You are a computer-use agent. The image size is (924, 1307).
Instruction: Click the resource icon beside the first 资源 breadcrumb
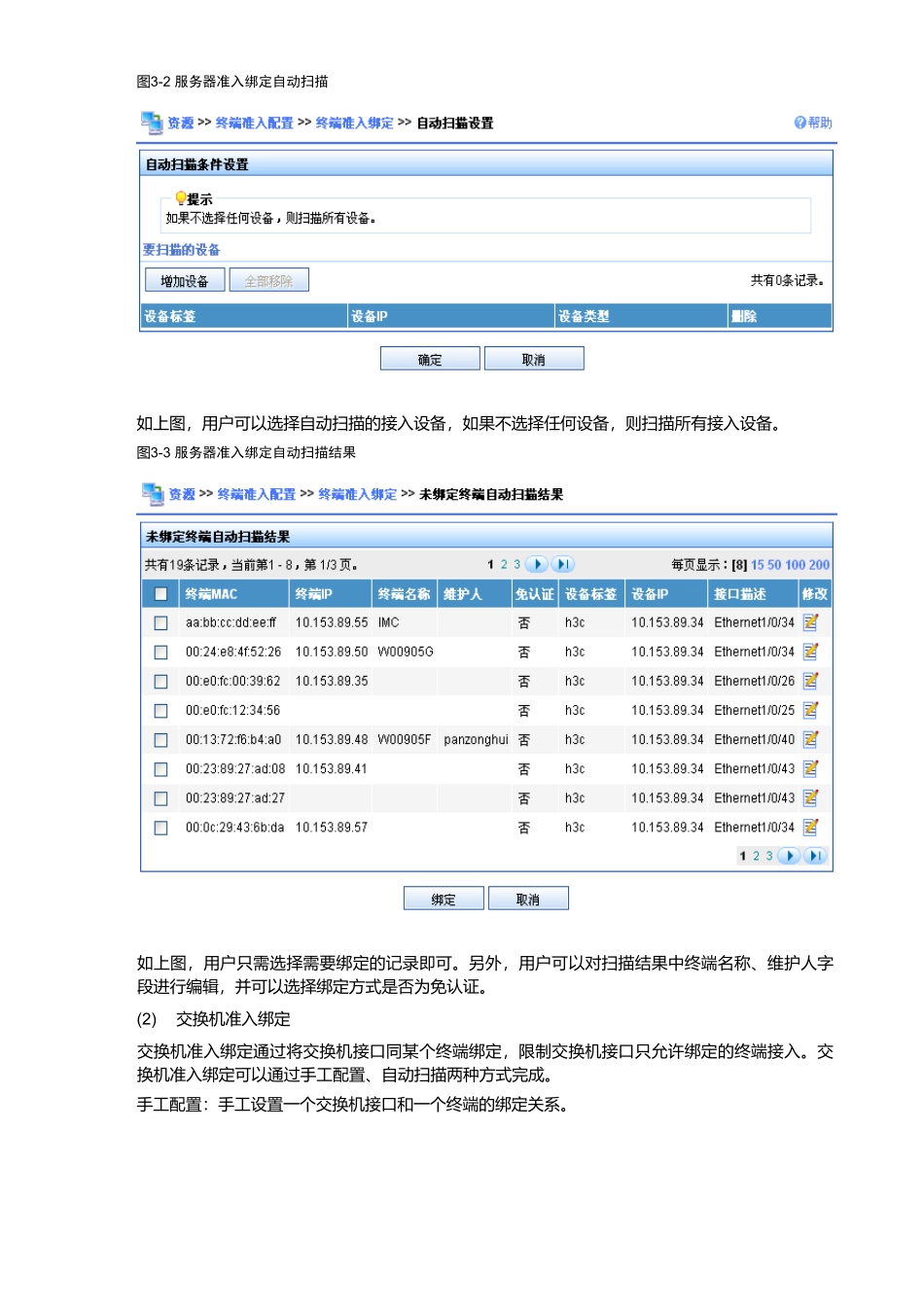click(152, 123)
